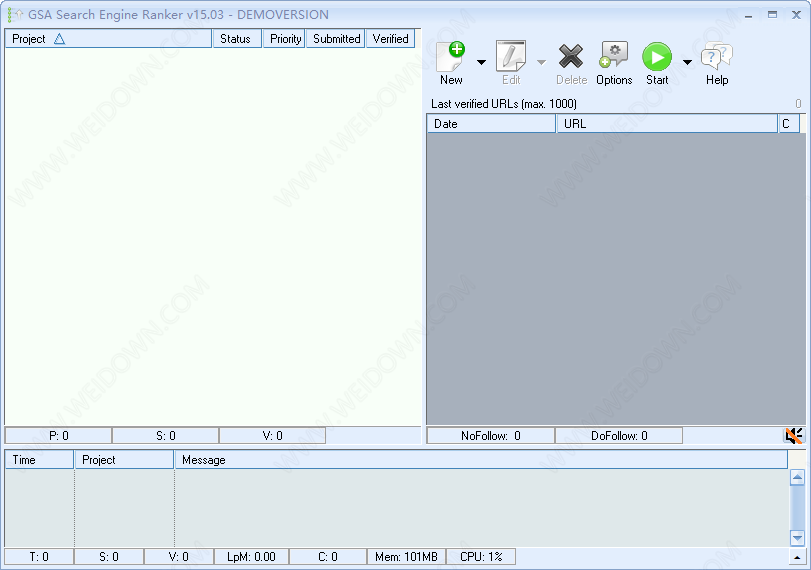Expand the Start button dropdown arrow
811x570 pixels.
pyautogui.click(x=687, y=63)
